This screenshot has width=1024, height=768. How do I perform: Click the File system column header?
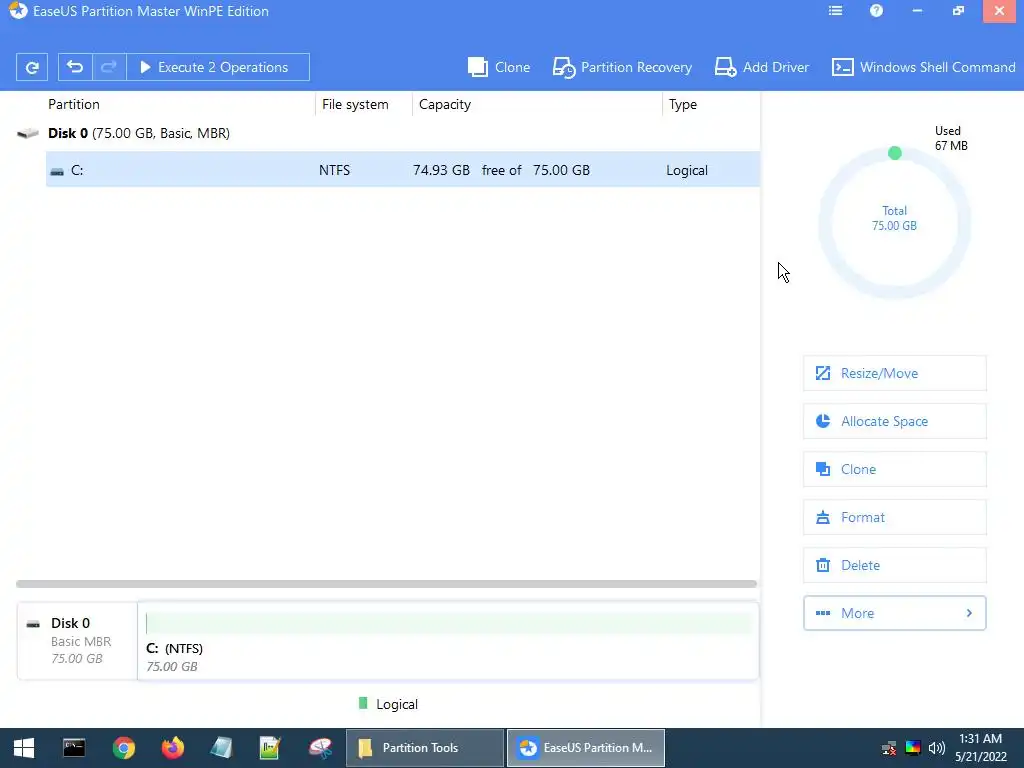355,104
